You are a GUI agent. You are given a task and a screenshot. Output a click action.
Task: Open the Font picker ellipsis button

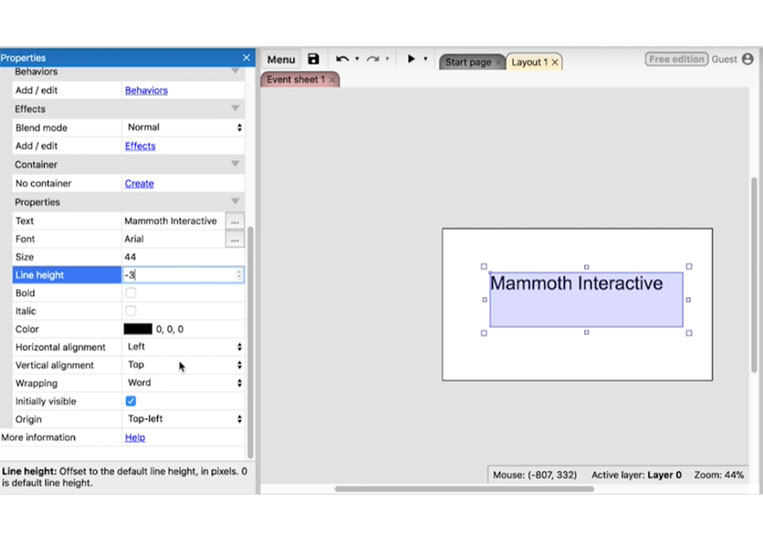(x=235, y=239)
